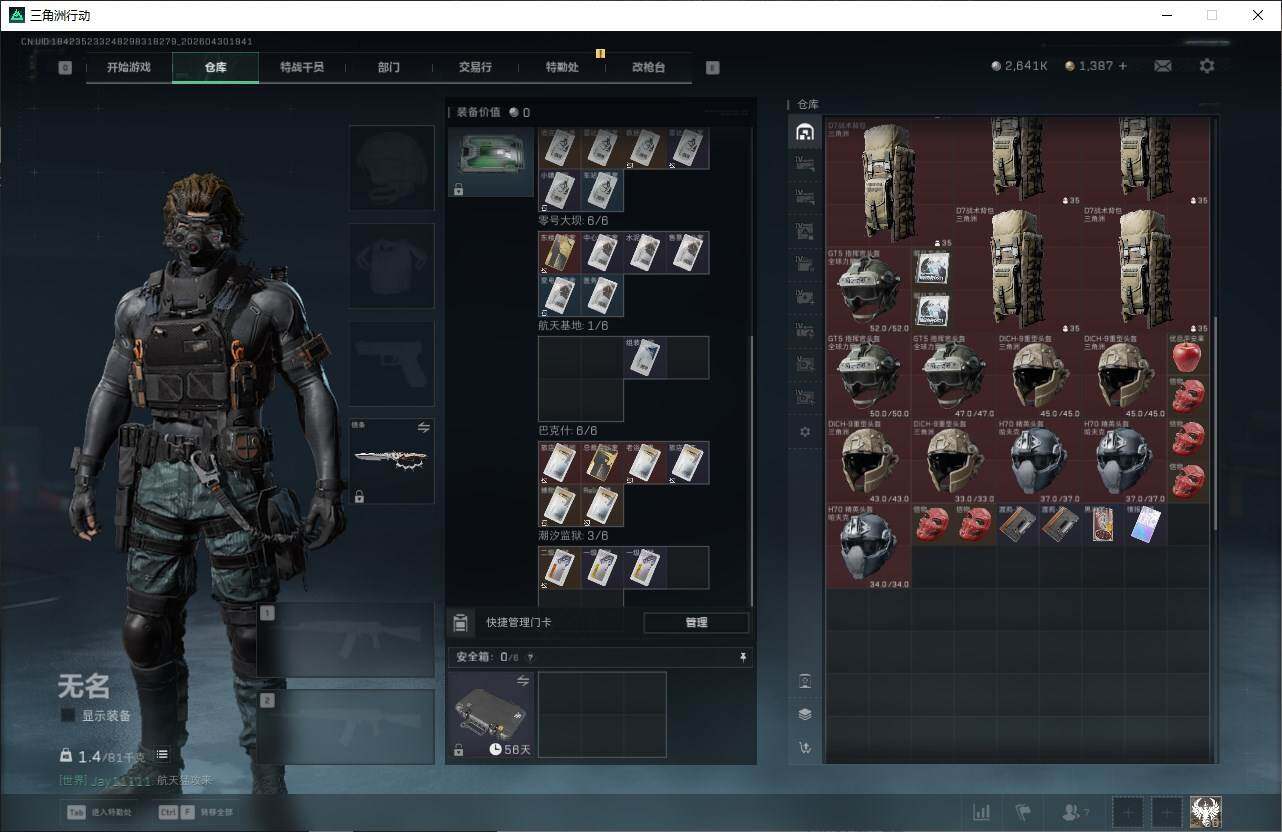Open the statistics bar chart icon

tap(982, 812)
